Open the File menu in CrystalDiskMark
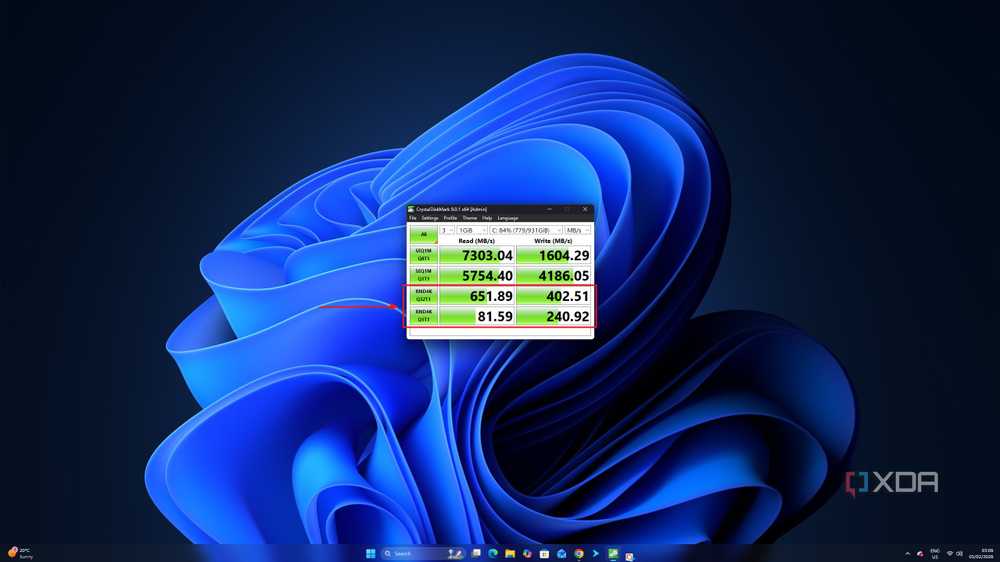The image size is (1000, 562). point(413,218)
